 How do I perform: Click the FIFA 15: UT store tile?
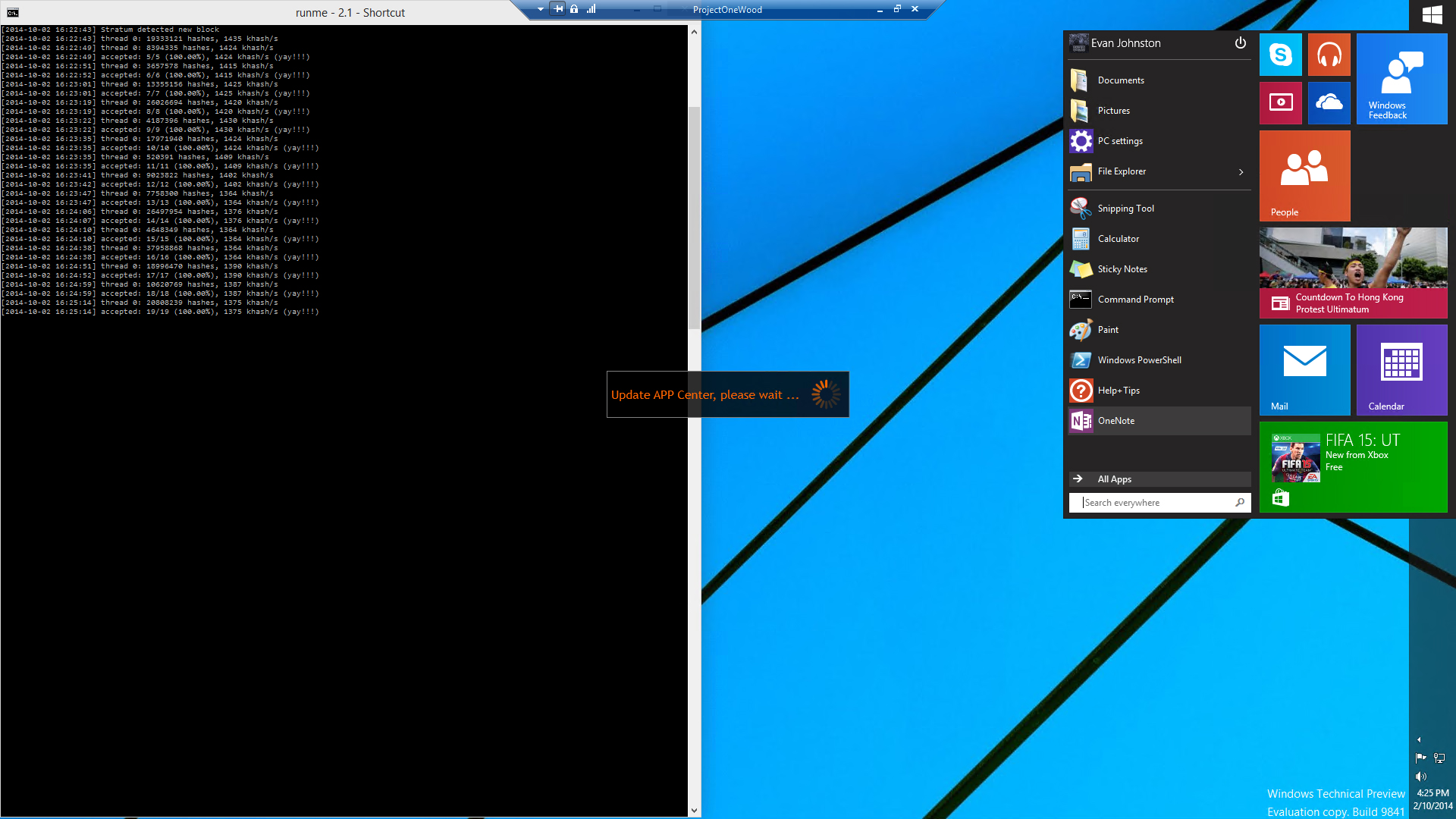click(x=1353, y=466)
